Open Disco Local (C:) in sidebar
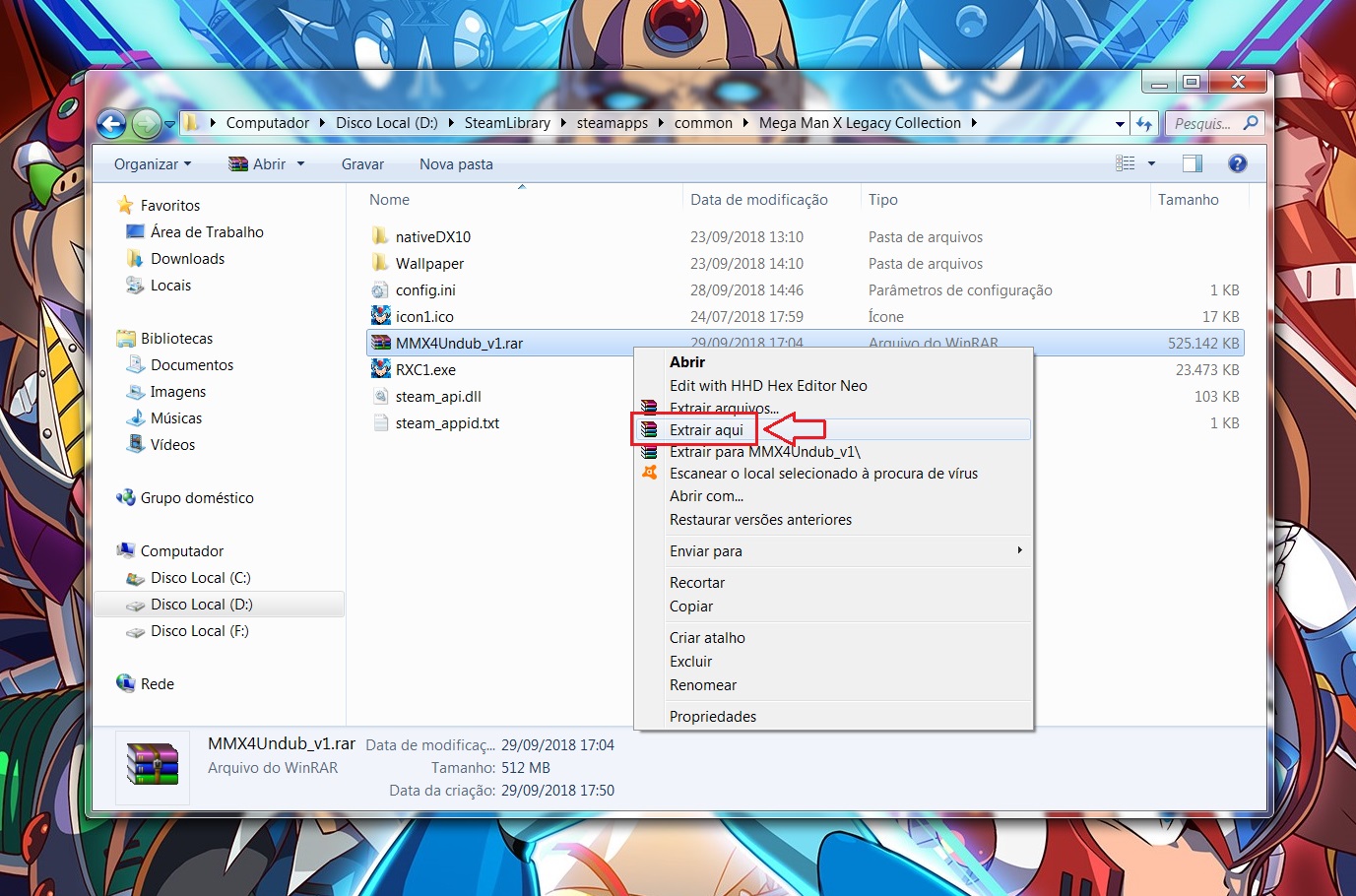 tap(201, 578)
